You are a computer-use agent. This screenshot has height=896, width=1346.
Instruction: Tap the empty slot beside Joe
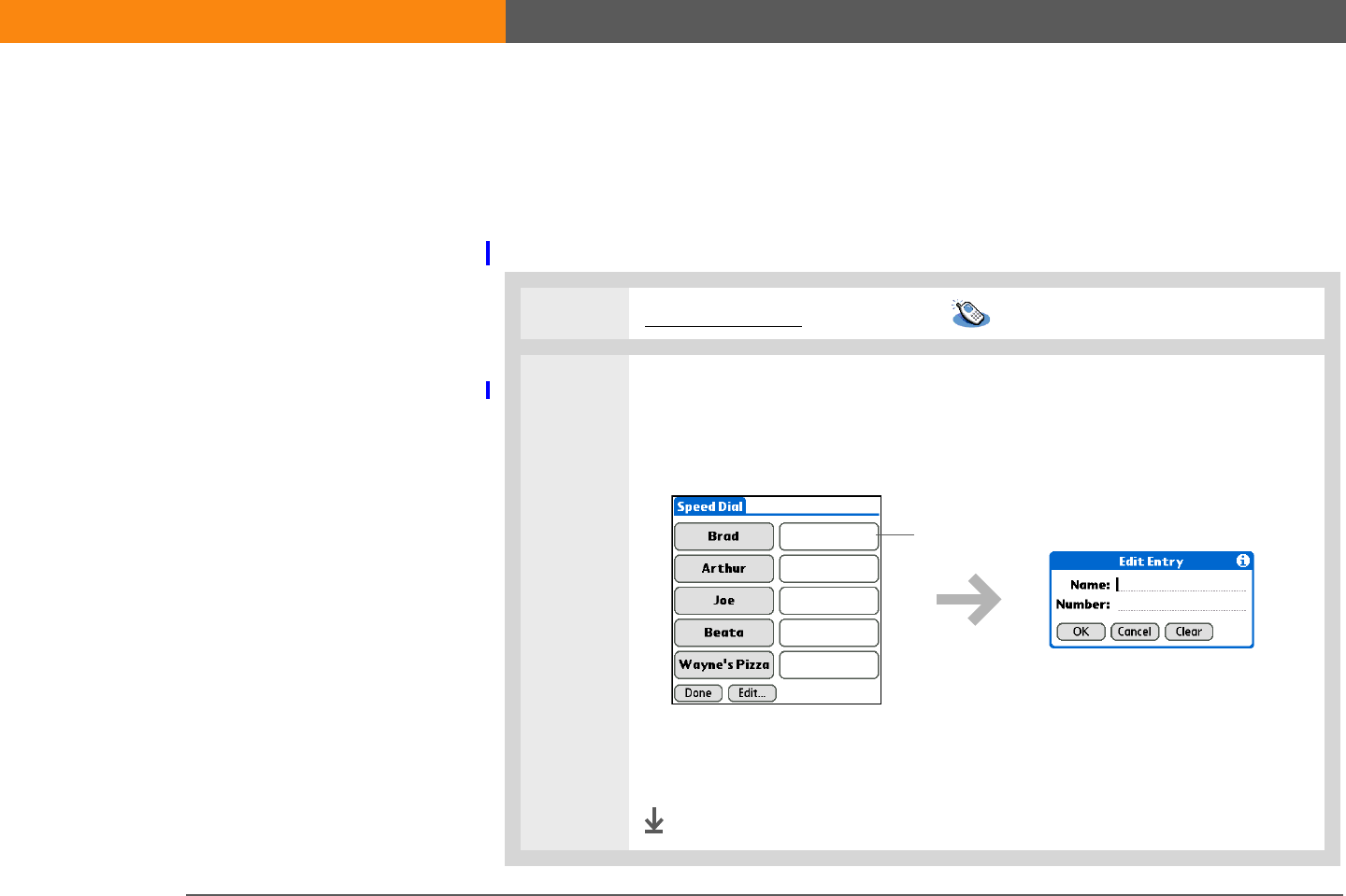pos(828,601)
